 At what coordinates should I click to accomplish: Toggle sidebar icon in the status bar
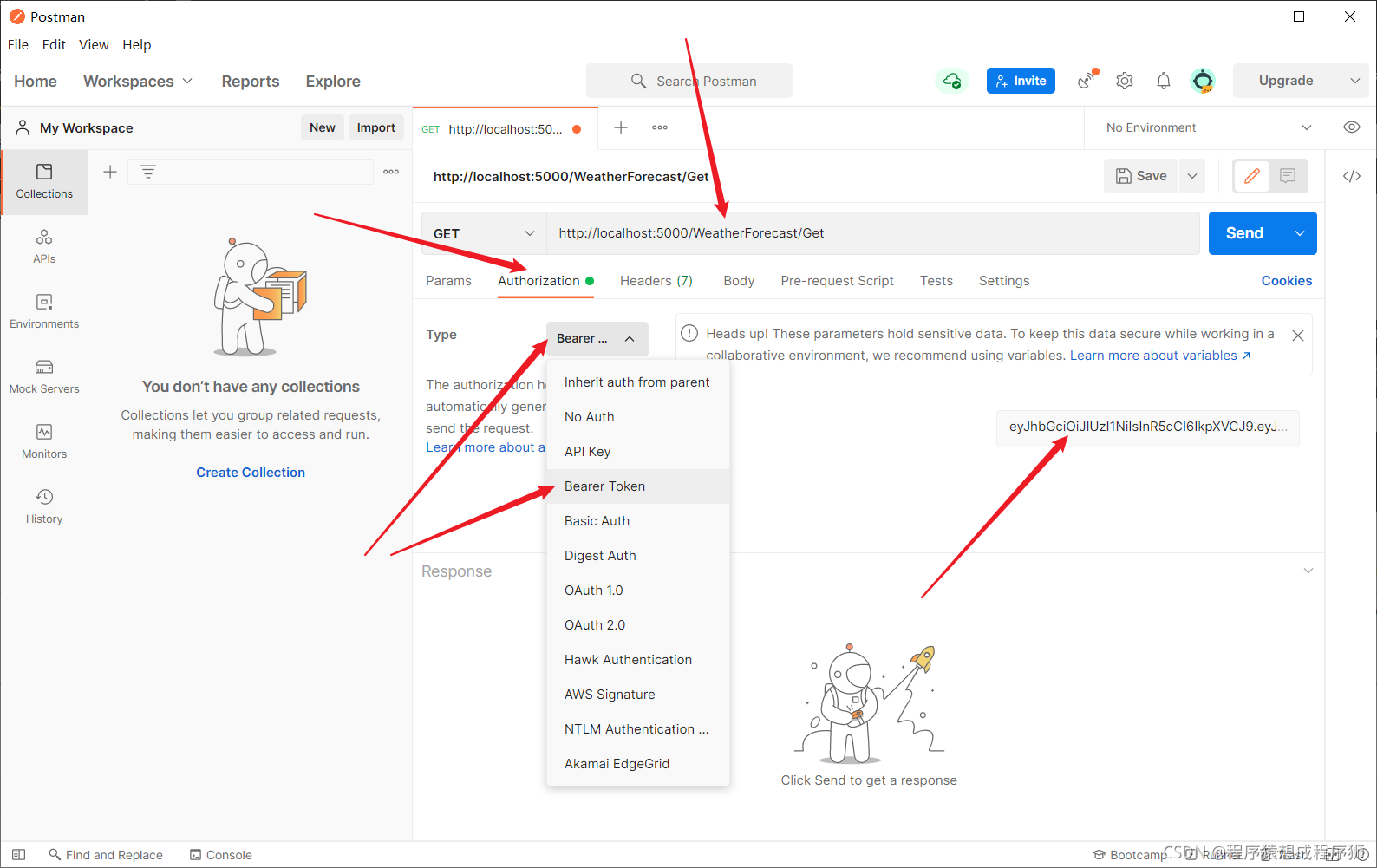(x=19, y=854)
